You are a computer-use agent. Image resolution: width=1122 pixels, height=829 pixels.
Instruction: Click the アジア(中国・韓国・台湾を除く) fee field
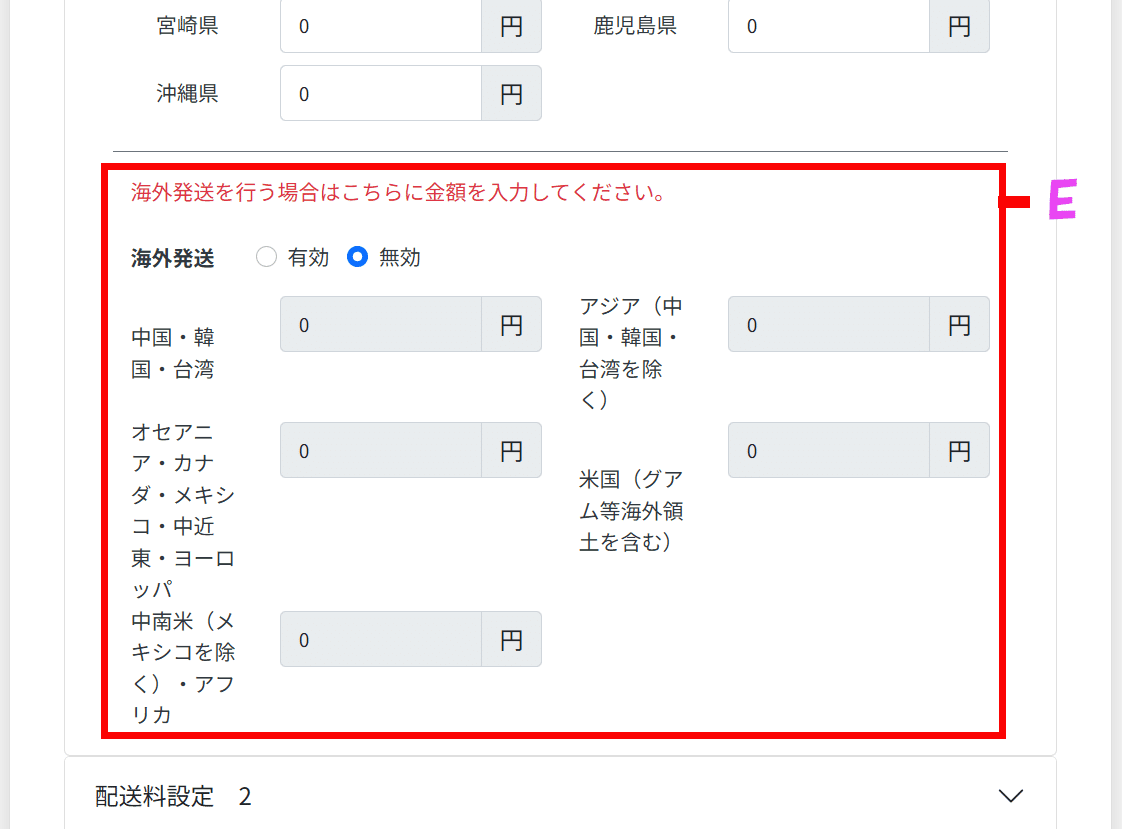[829, 325]
